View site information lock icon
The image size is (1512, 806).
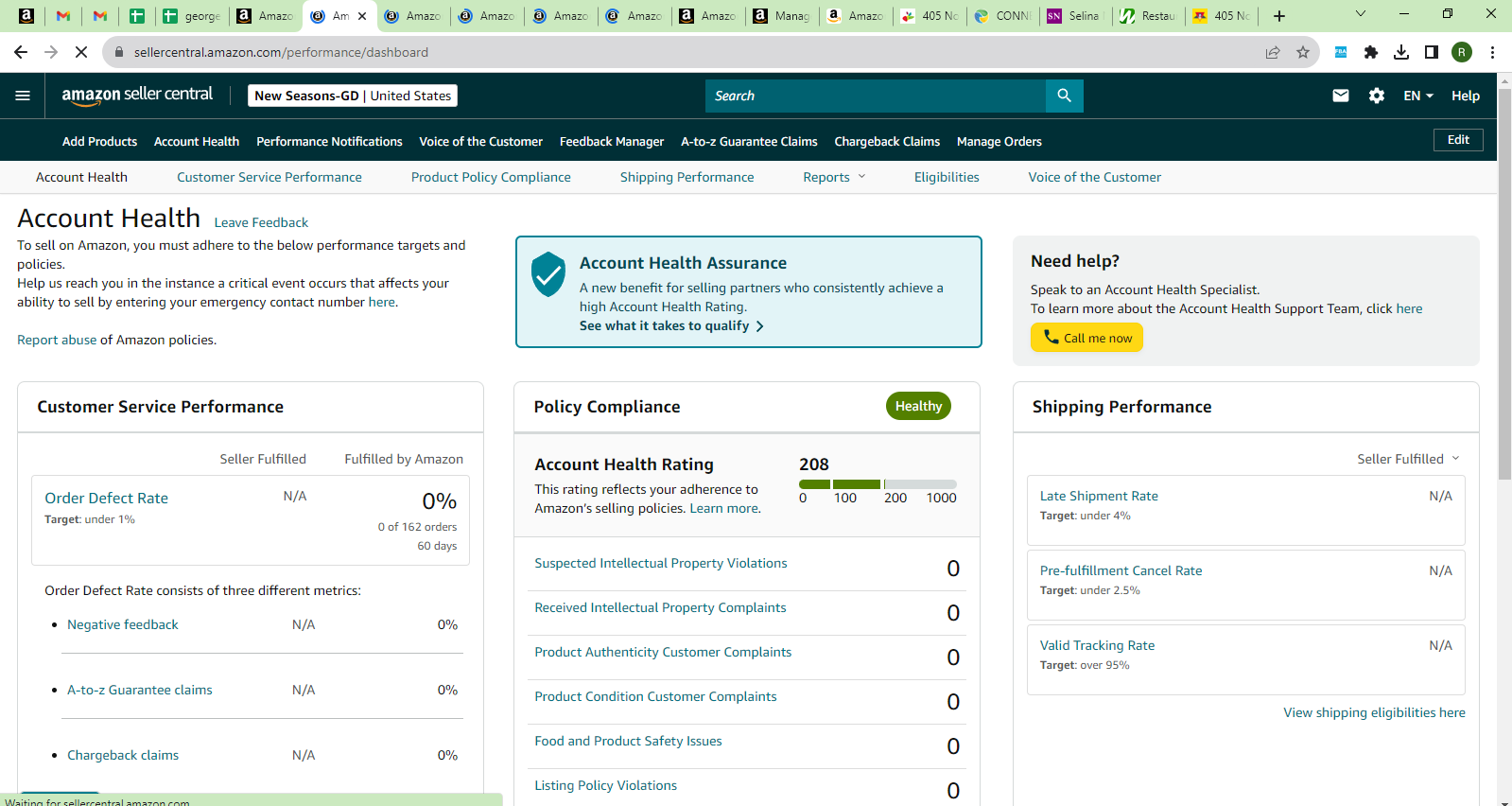tap(119, 52)
